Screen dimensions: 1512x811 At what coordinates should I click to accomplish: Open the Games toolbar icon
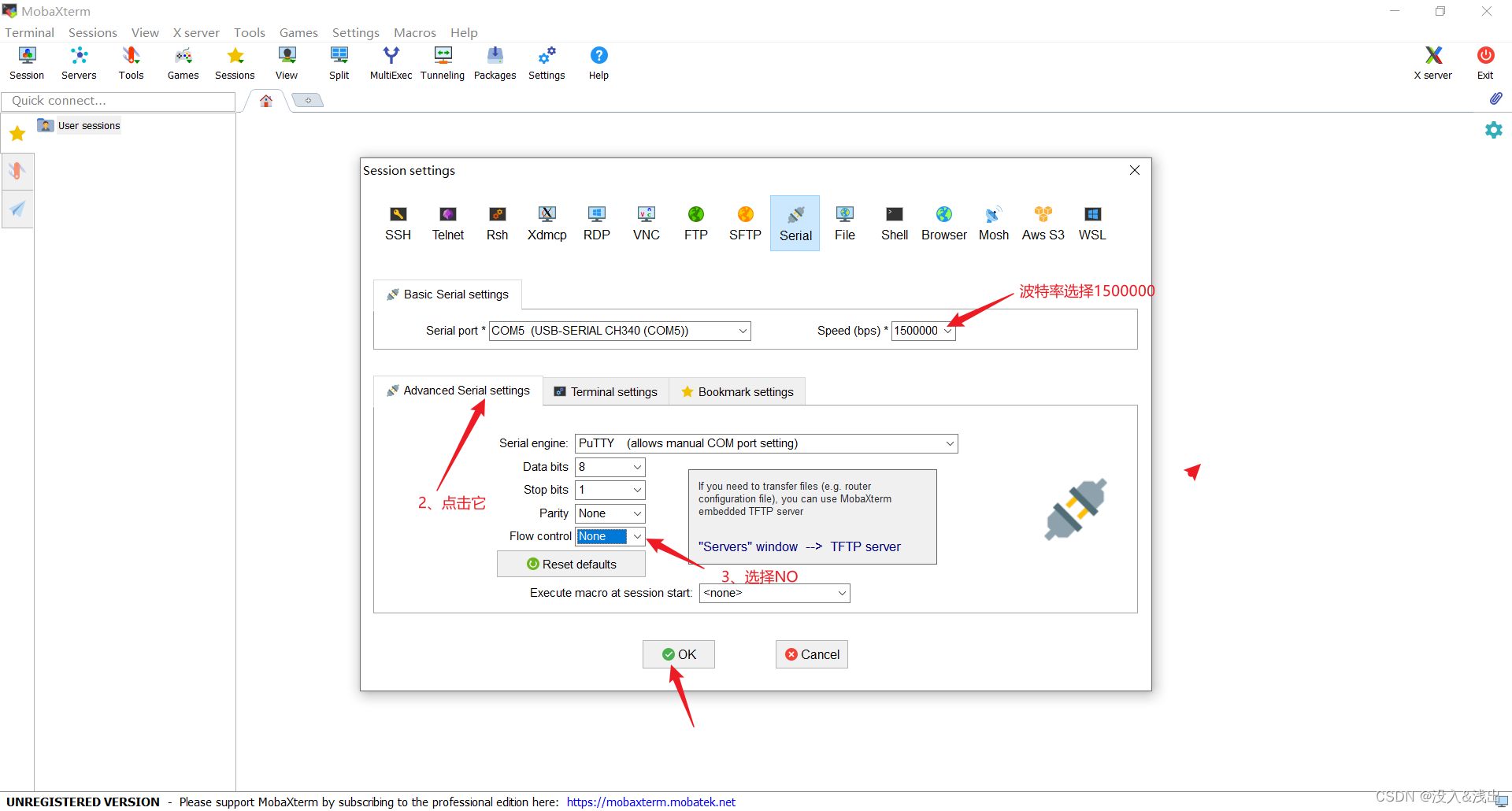183,63
